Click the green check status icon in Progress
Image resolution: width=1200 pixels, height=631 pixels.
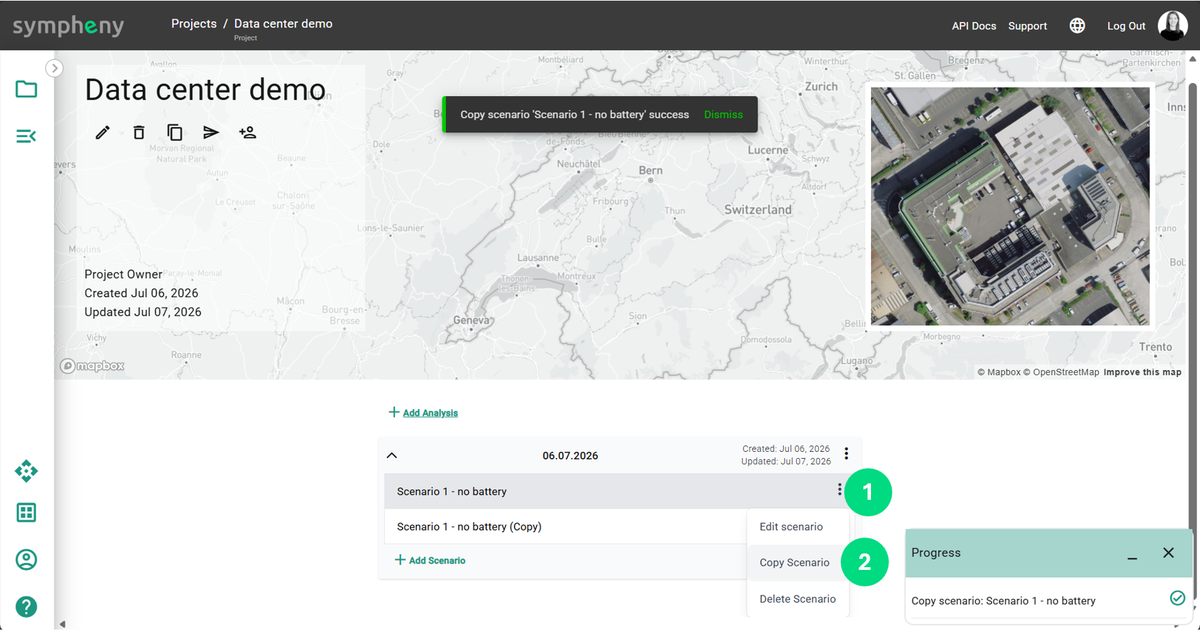(x=1177, y=598)
